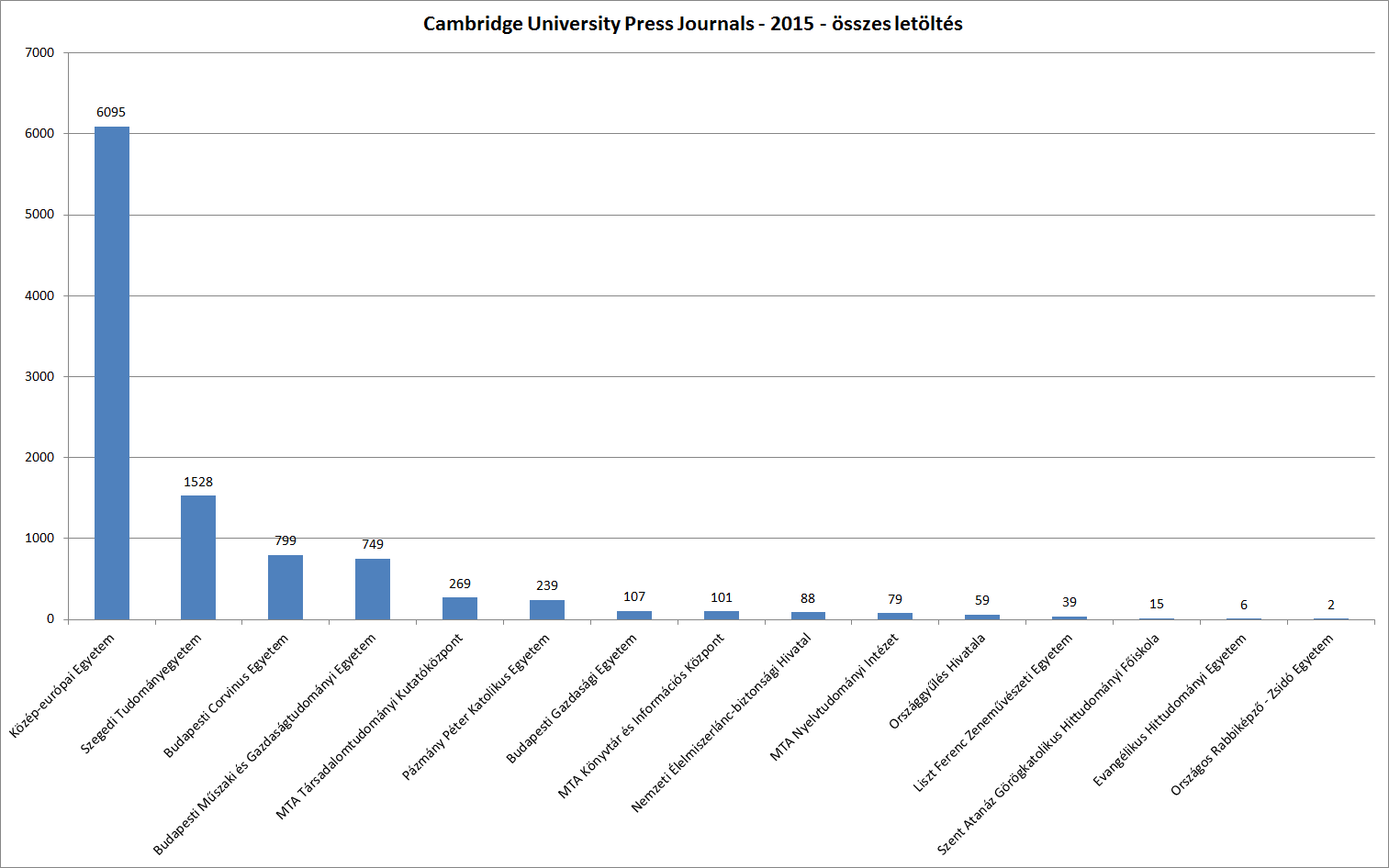Select the 39 data label
Image resolution: width=1389 pixels, height=868 pixels.
click(1070, 602)
